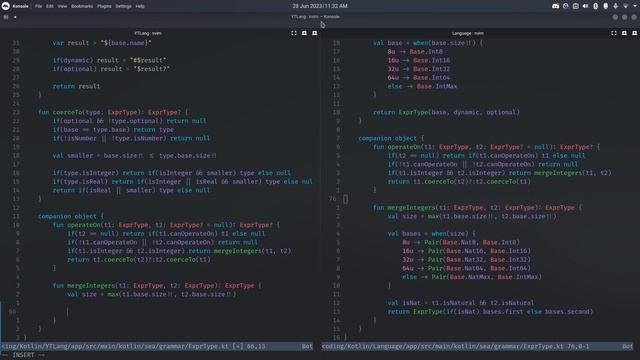Open the Bookmarks menu
The height and width of the screenshot is (360, 640).
tap(82, 6)
